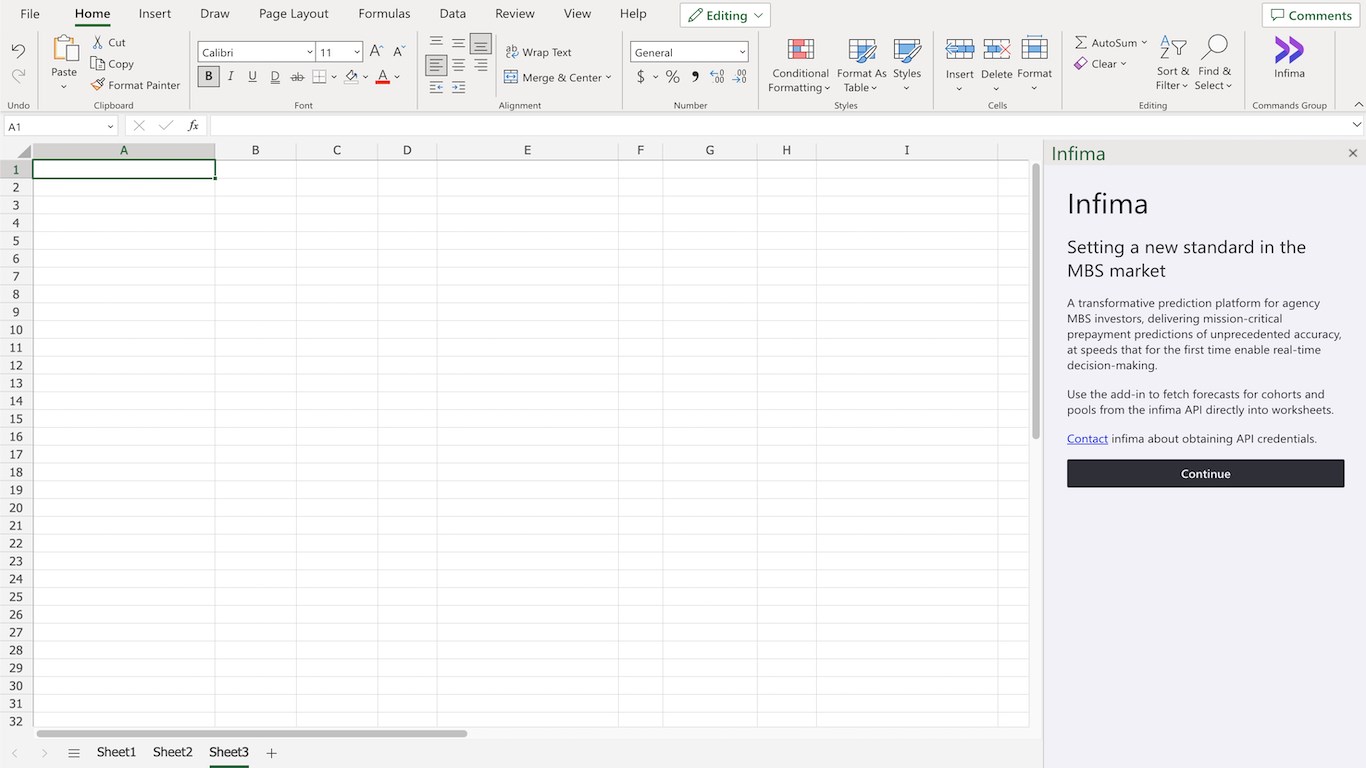Apply borders to the cell
The height and width of the screenshot is (768, 1366).
click(x=319, y=77)
